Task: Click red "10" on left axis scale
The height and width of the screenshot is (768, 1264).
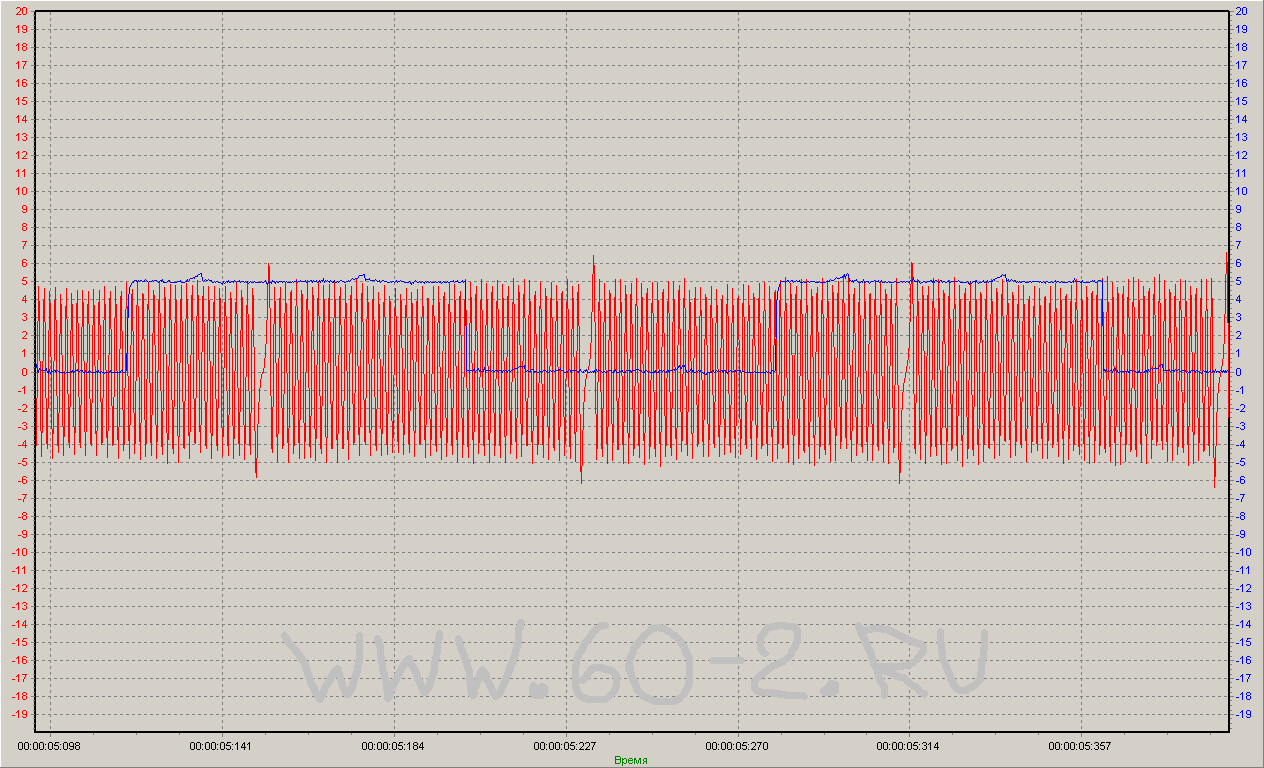Action: click(x=20, y=191)
